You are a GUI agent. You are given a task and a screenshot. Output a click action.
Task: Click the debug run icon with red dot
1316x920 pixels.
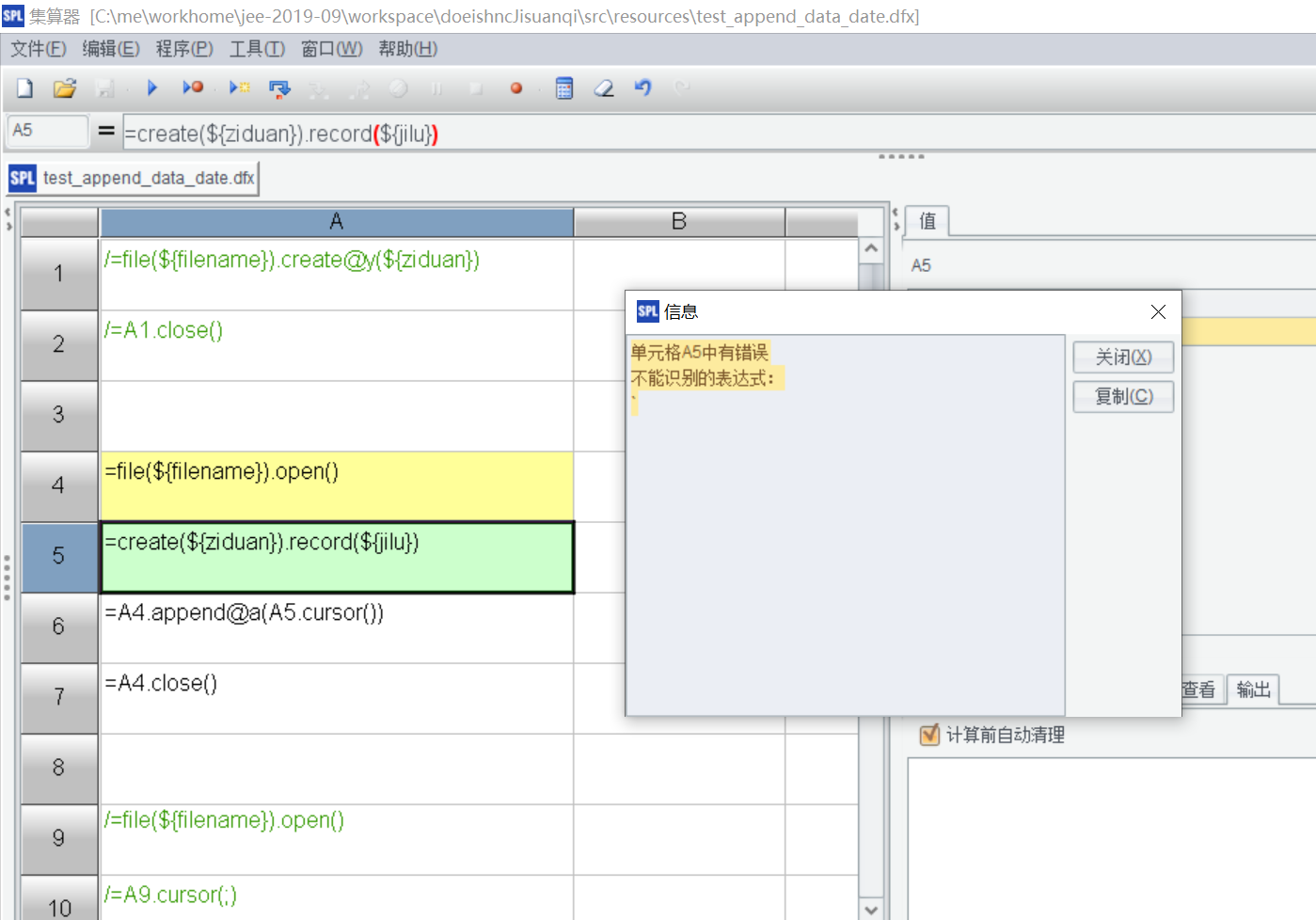pyautogui.click(x=193, y=88)
